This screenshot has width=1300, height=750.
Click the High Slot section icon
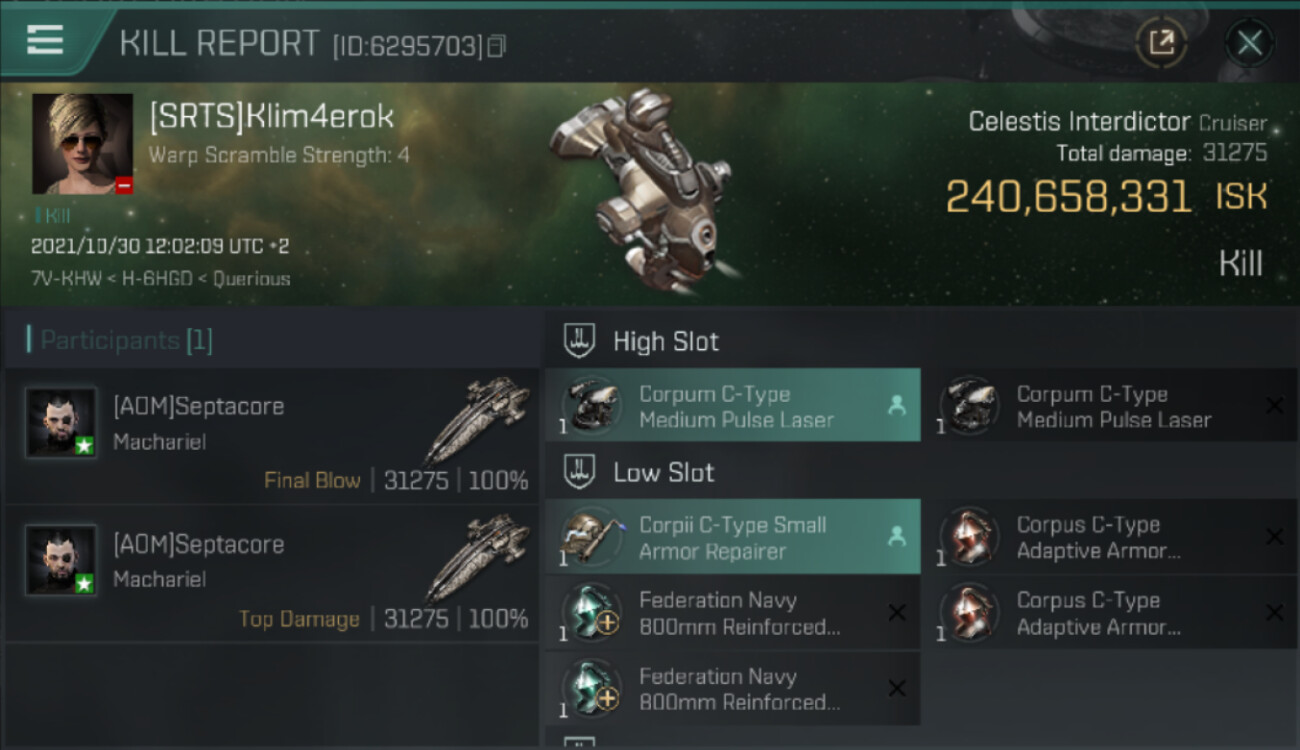point(581,341)
